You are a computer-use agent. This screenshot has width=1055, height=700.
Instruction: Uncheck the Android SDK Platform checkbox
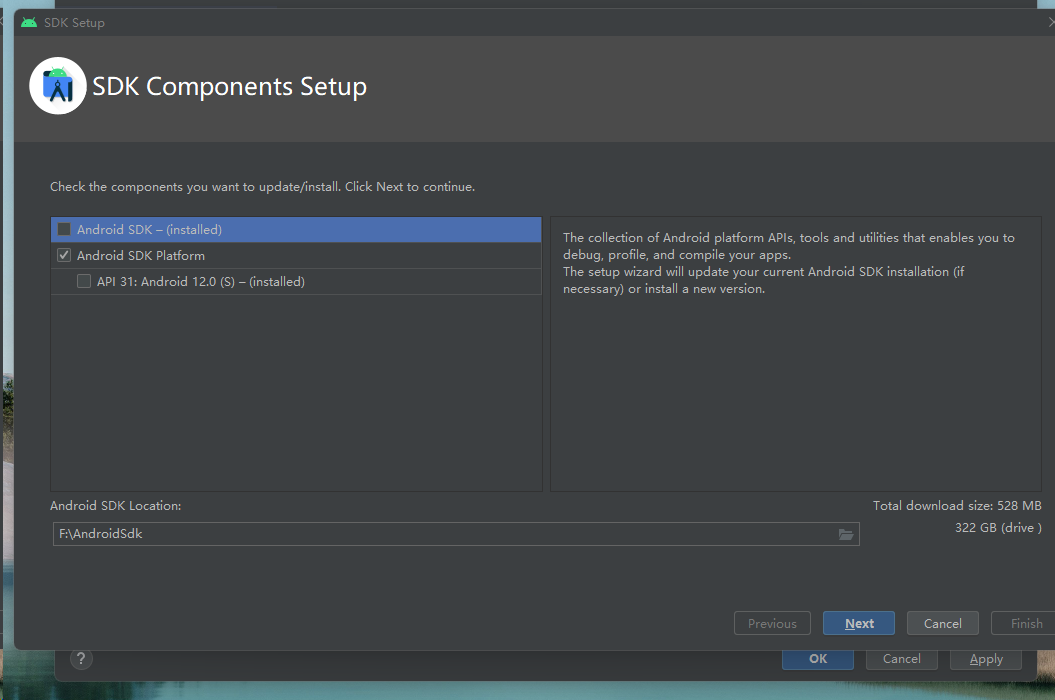pyautogui.click(x=64, y=255)
